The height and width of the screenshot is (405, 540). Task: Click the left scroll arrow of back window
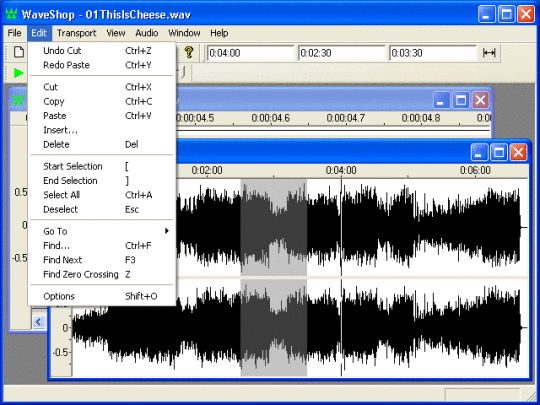tap(39, 322)
